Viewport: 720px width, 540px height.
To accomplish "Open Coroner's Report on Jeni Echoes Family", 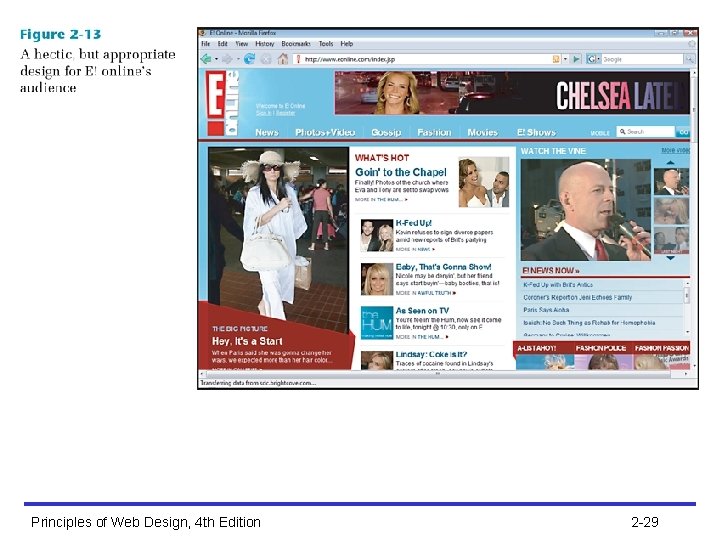I will (x=578, y=298).
